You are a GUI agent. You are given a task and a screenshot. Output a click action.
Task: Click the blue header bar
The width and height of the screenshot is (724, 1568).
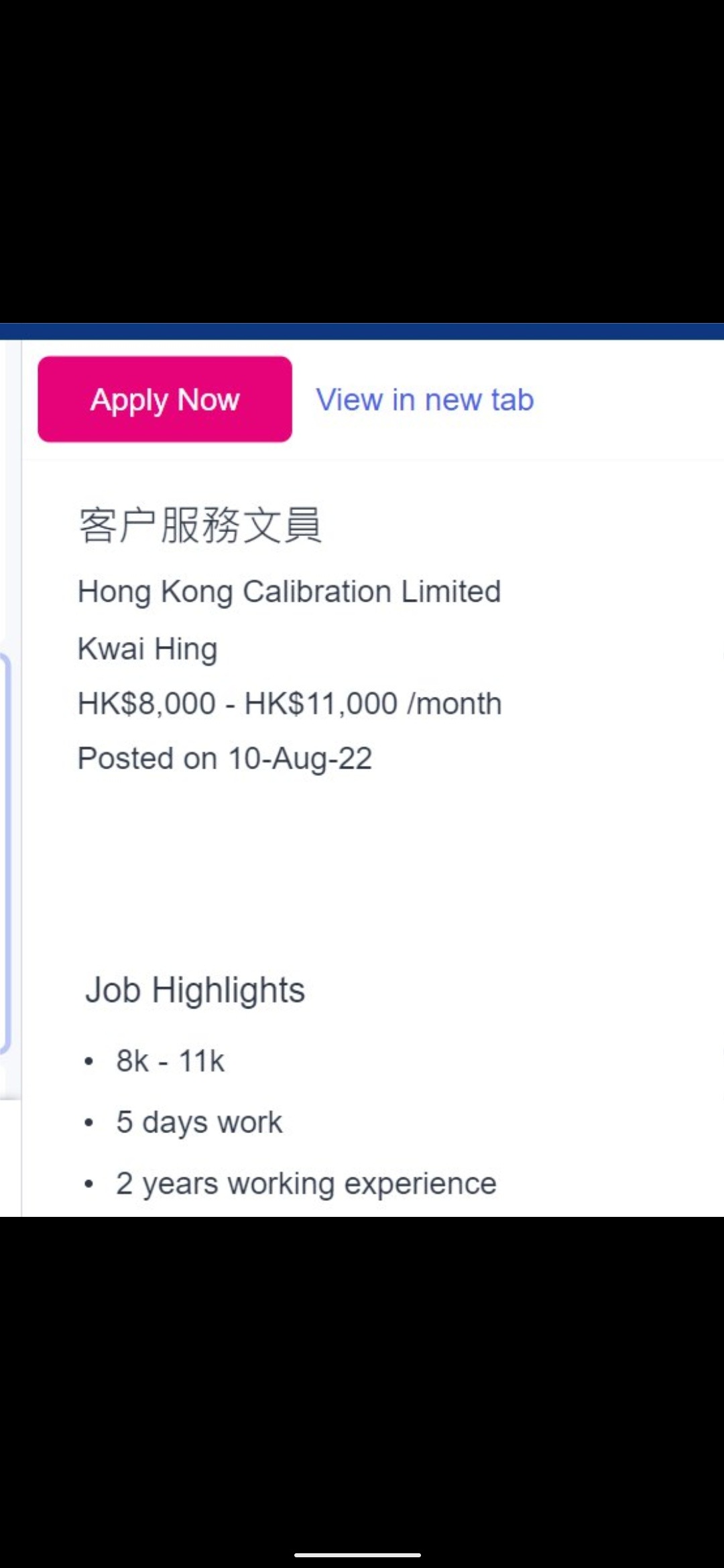362,330
